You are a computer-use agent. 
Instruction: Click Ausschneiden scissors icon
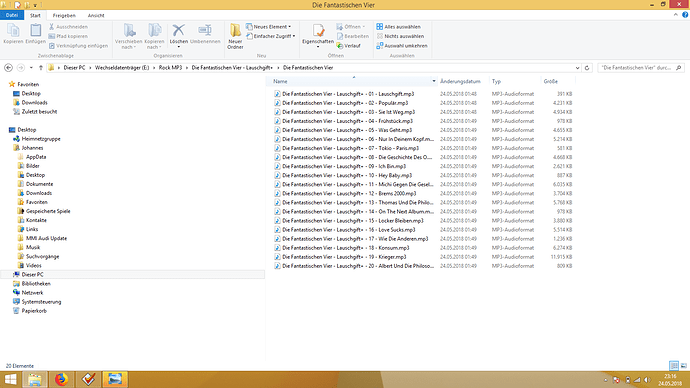pos(51,27)
